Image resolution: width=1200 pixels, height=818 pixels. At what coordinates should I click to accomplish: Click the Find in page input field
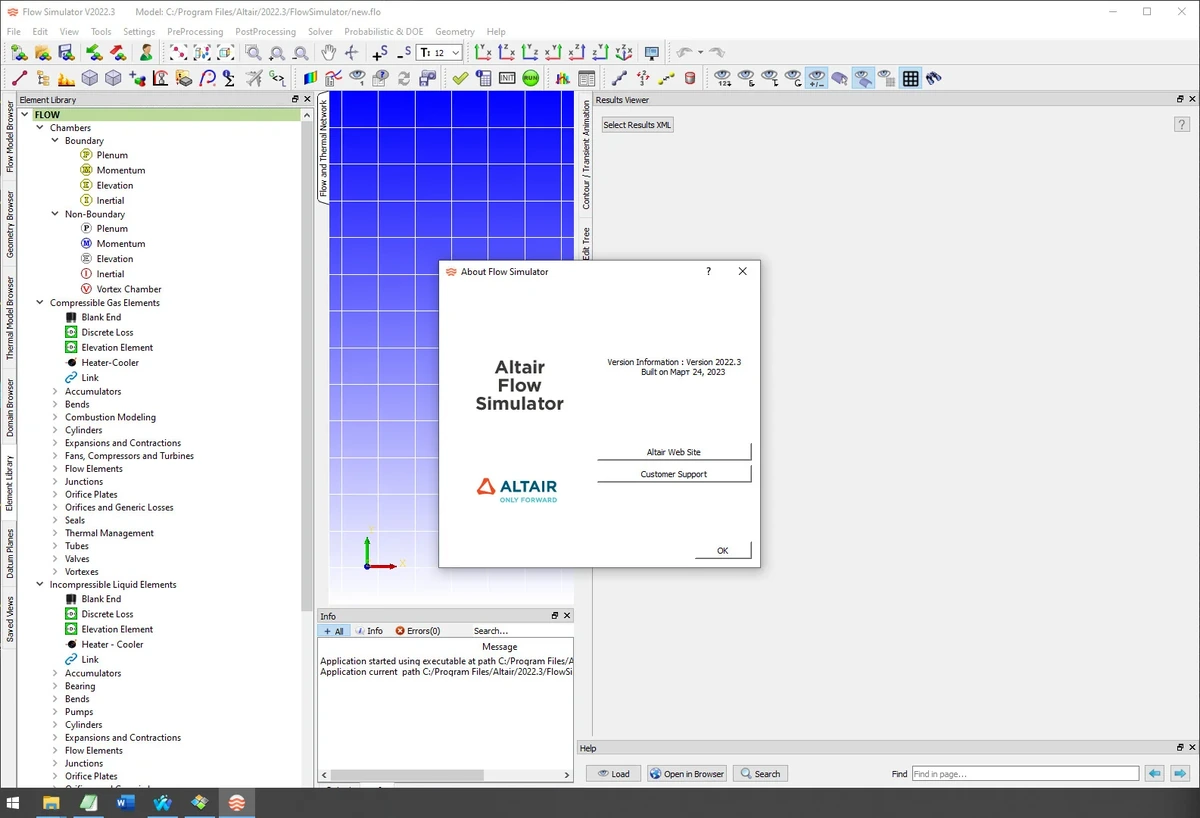click(x=1025, y=773)
